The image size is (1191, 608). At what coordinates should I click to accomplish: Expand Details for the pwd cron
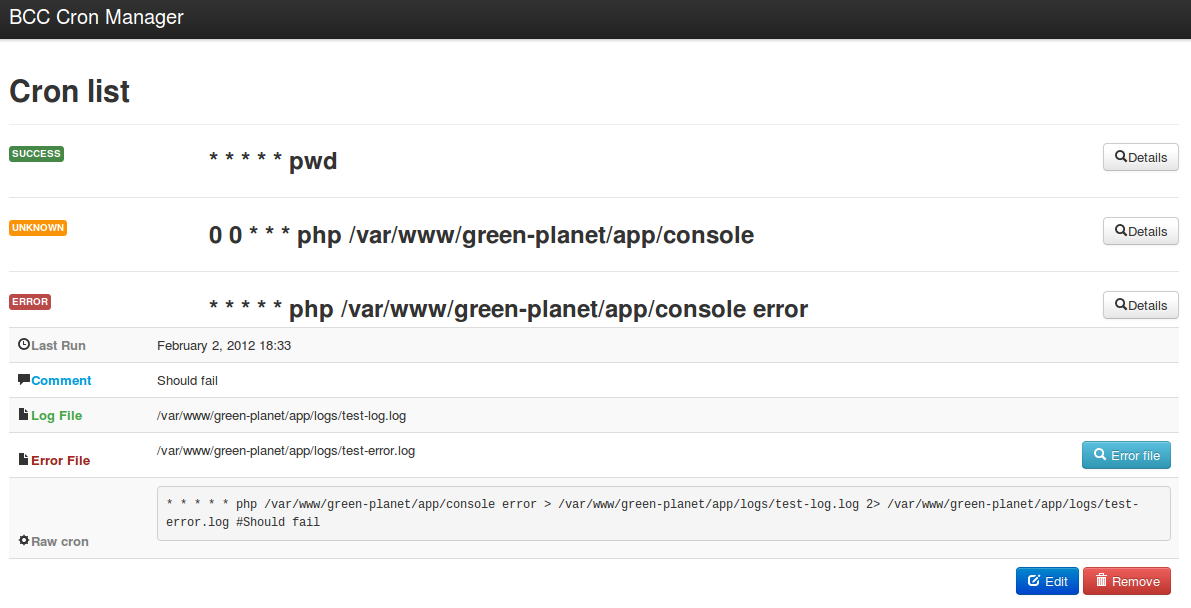[x=1140, y=157]
